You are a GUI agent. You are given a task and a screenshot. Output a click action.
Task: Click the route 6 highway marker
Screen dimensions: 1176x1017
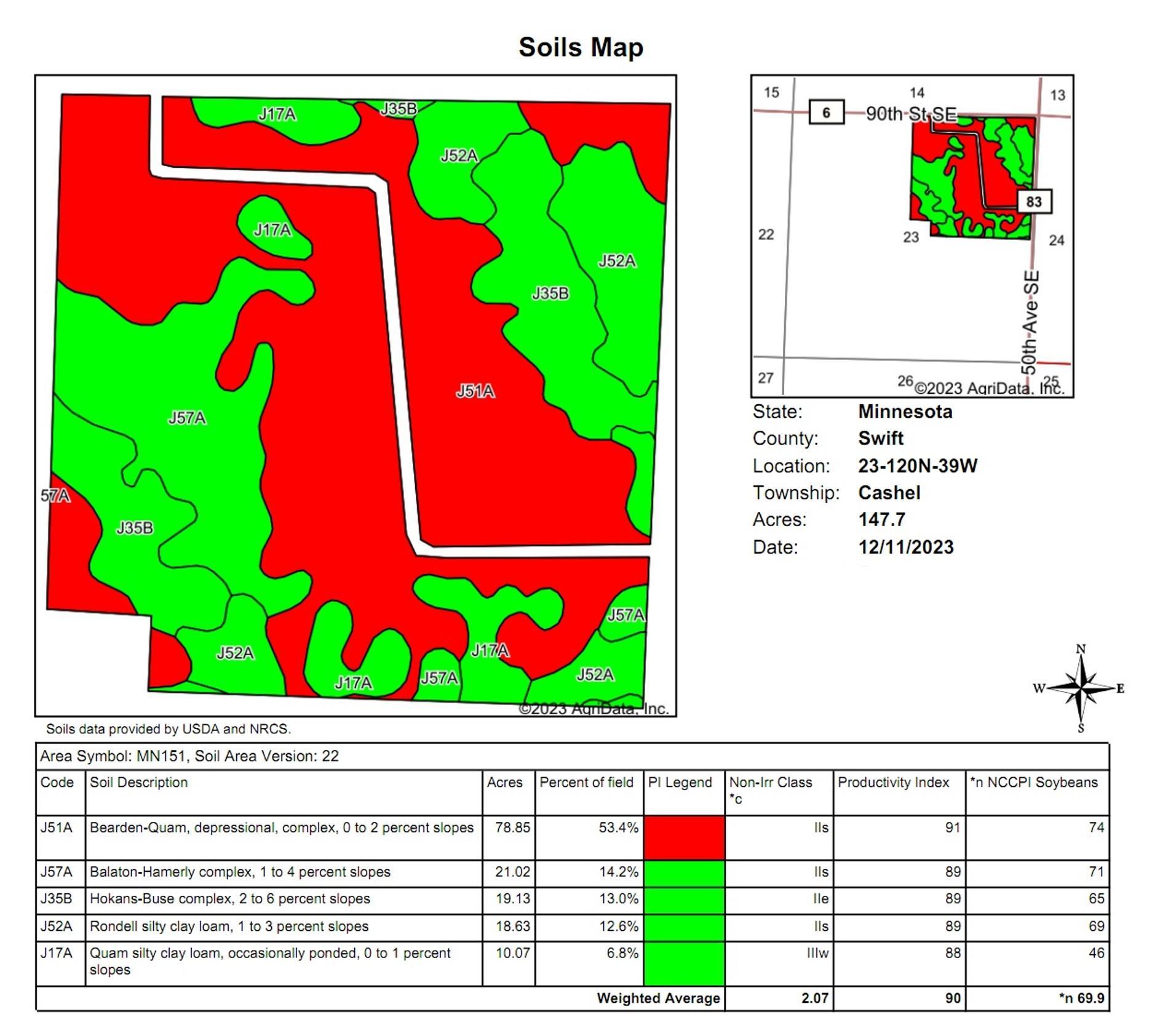point(825,112)
